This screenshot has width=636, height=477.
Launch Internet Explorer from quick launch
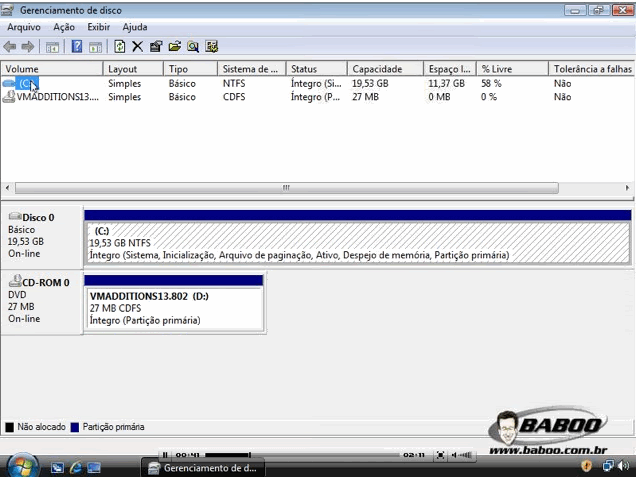click(75, 468)
